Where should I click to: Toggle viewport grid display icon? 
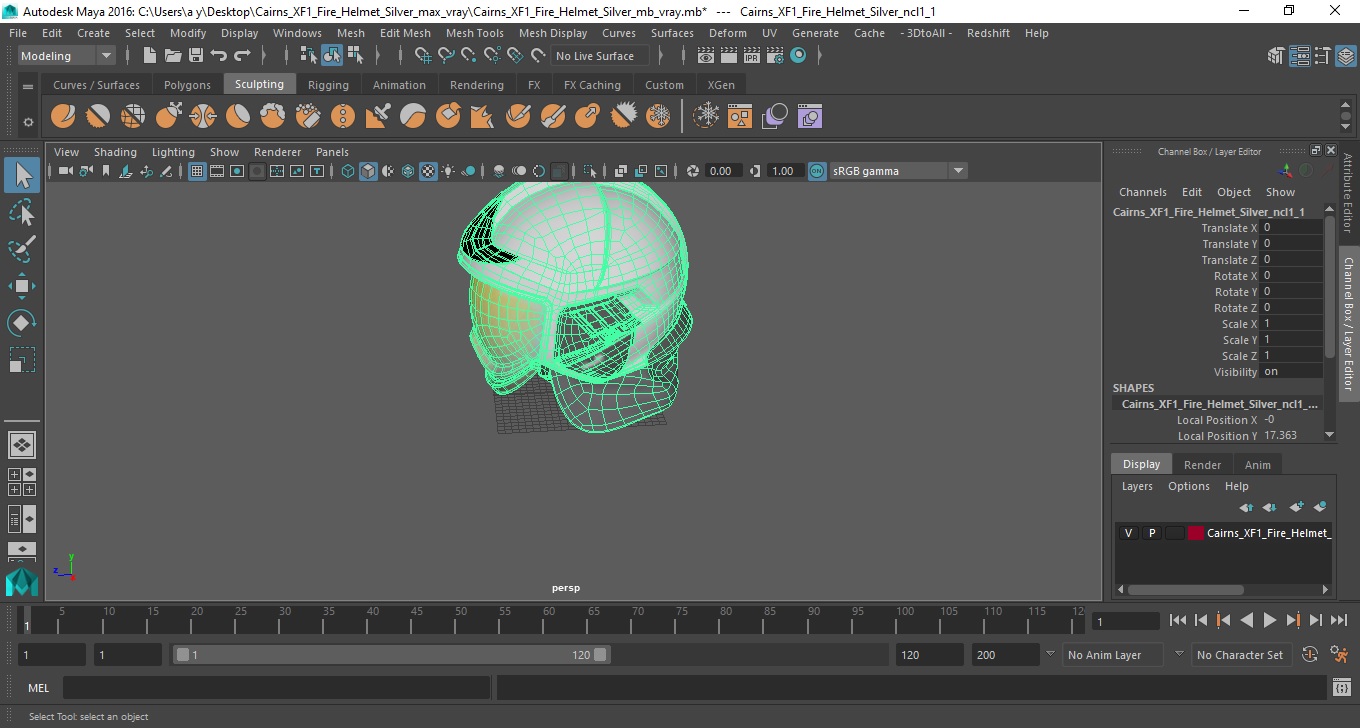(197, 171)
